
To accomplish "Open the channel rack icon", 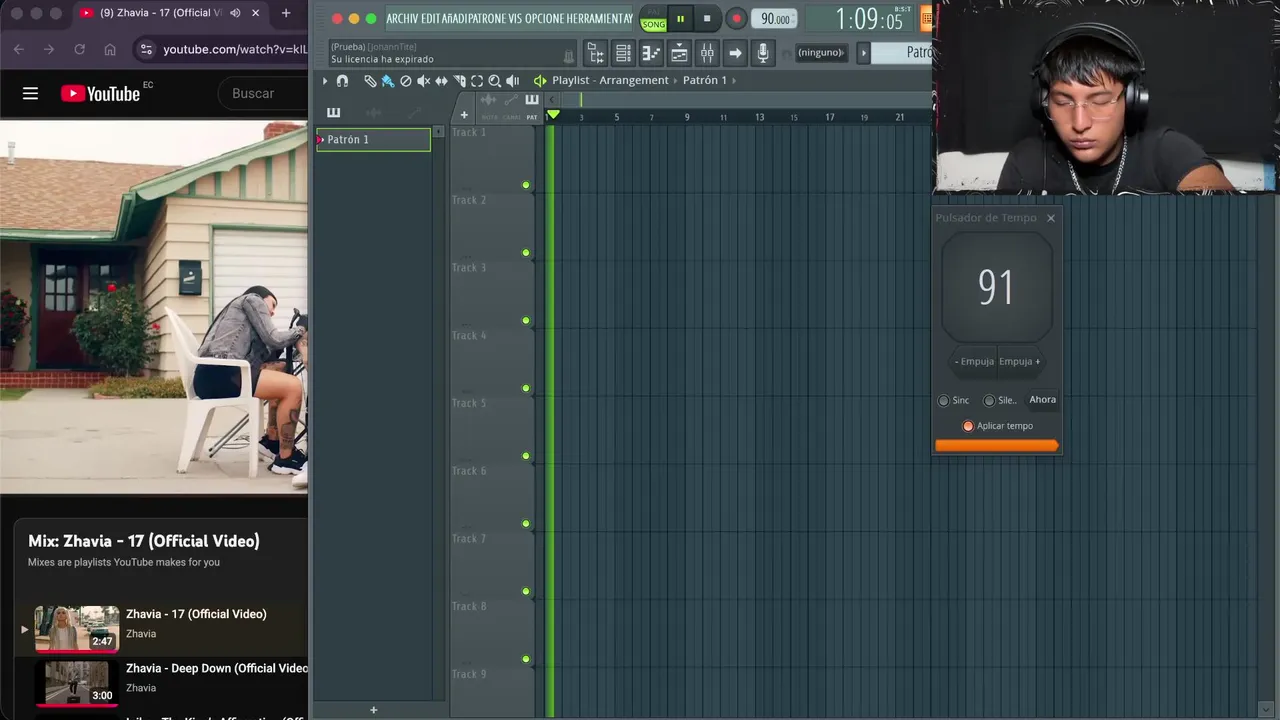I will 623,53.
